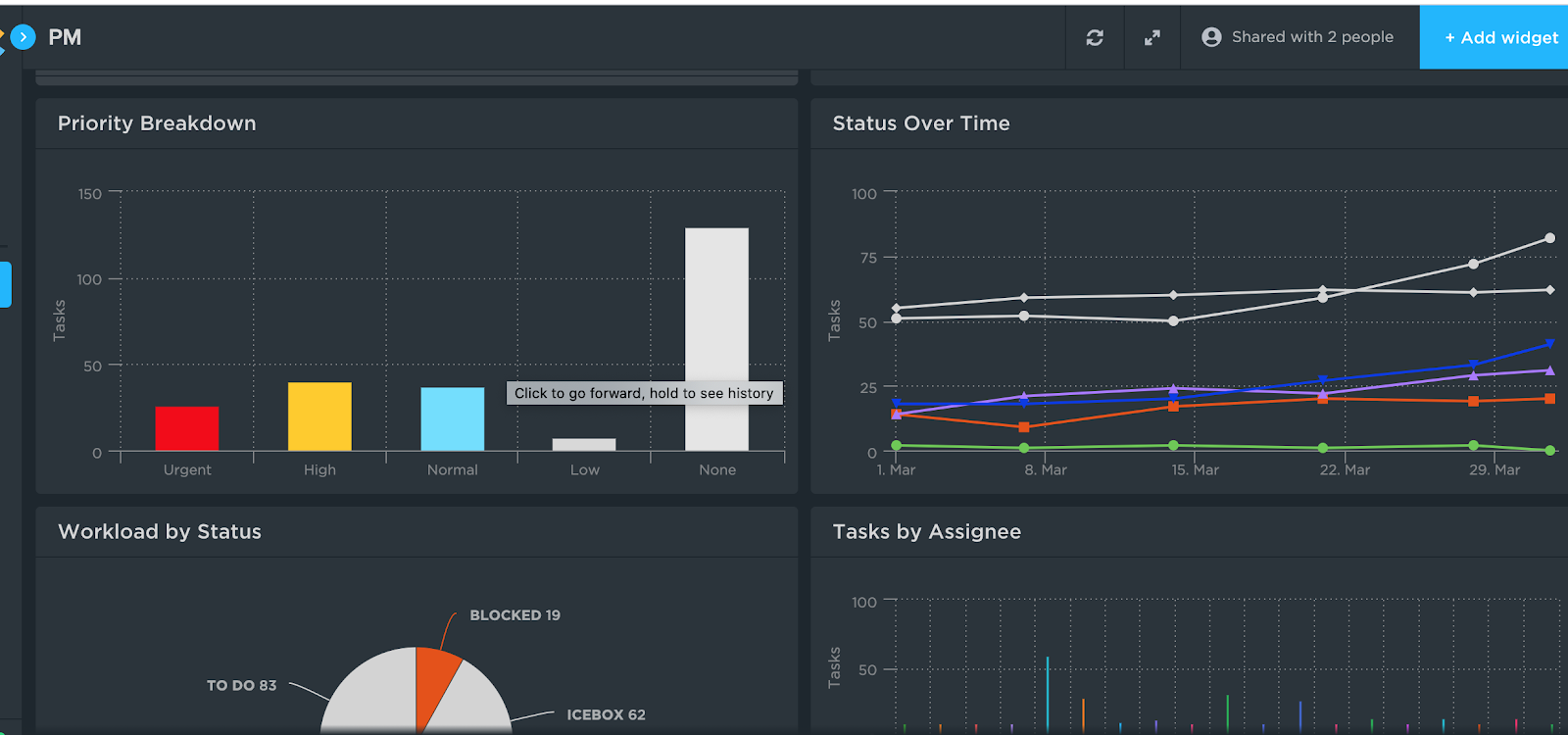Click the light blue Normal priority bar
Image resolution: width=1568 pixels, height=735 pixels.
pos(453,419)
